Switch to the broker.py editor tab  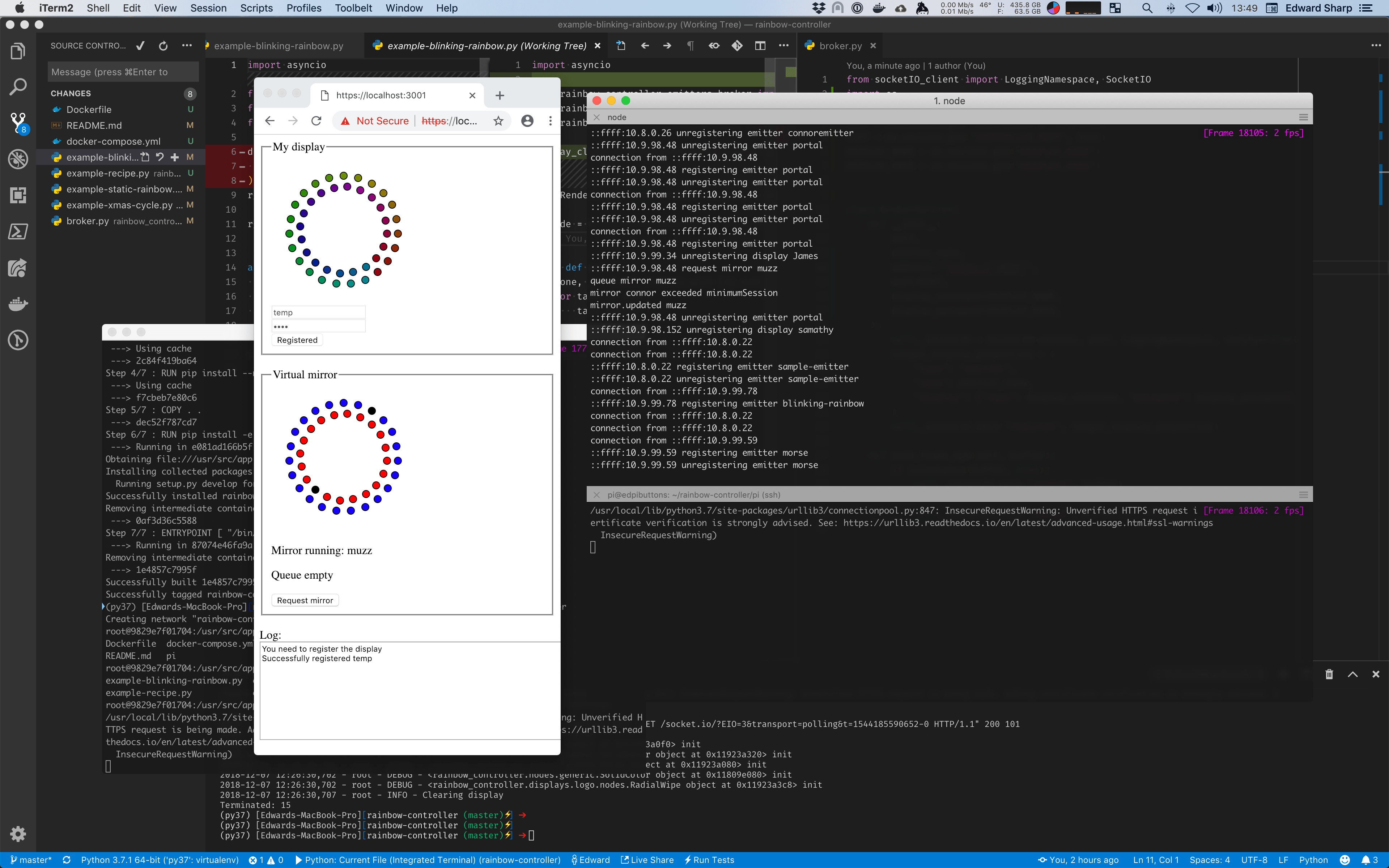pyautogui.click(x=840, y=46)
